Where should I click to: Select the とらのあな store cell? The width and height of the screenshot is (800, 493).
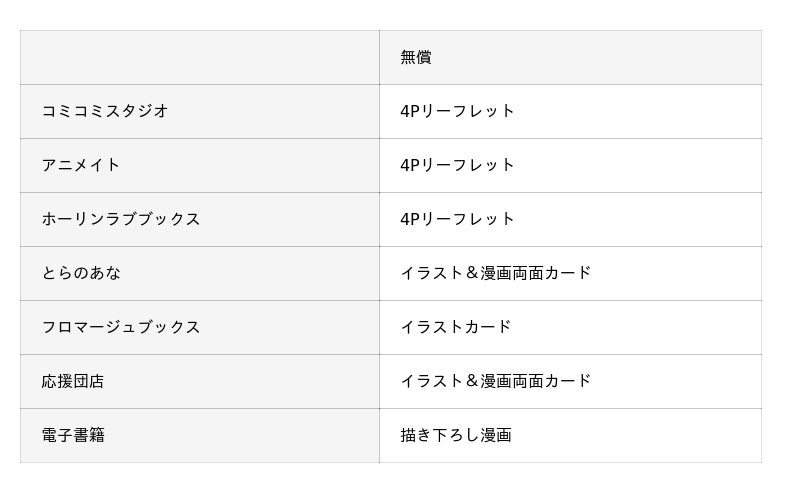tap(81, 273)
